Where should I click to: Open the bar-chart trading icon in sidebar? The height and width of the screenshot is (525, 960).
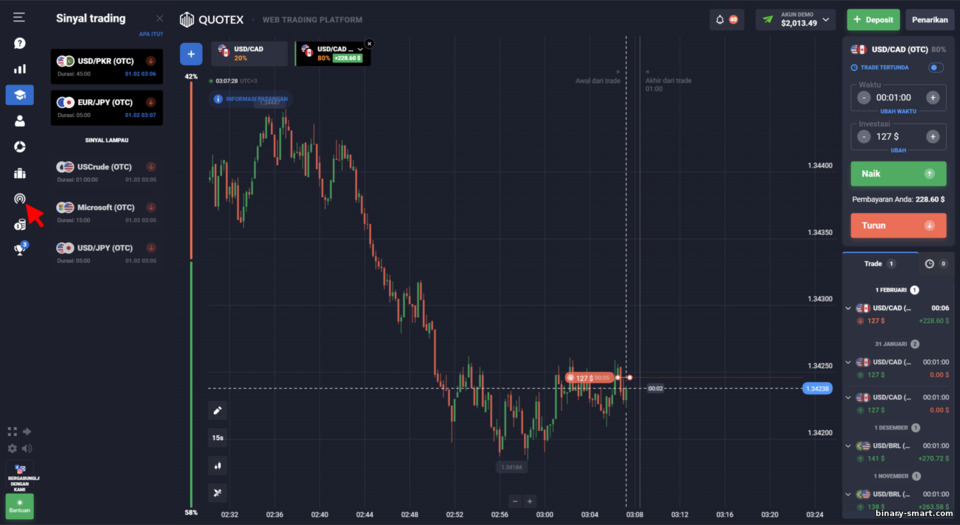tap(20, 69)
